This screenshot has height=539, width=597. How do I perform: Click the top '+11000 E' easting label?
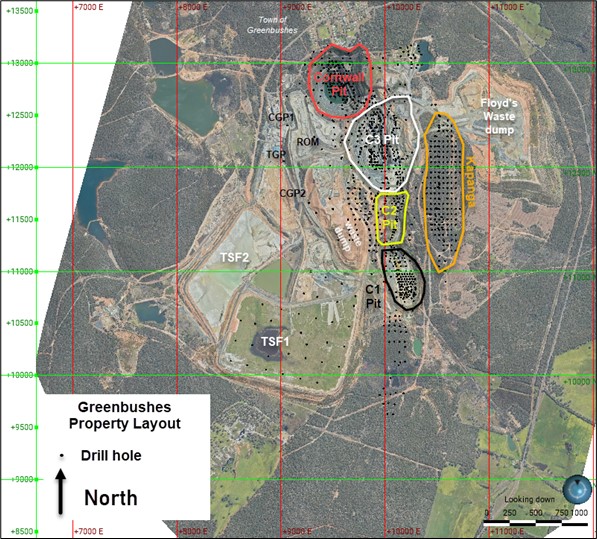(x=508, y=7)
